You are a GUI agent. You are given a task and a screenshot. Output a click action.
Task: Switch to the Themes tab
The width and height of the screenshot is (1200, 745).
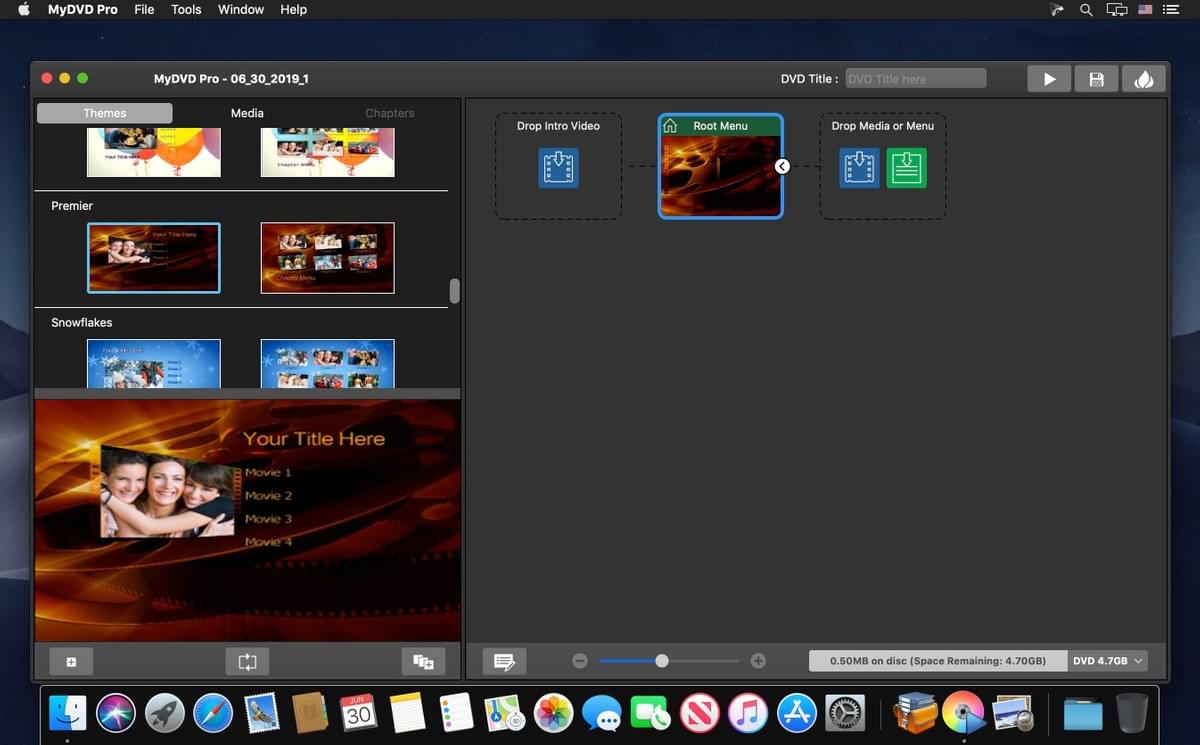coord(105,113)
